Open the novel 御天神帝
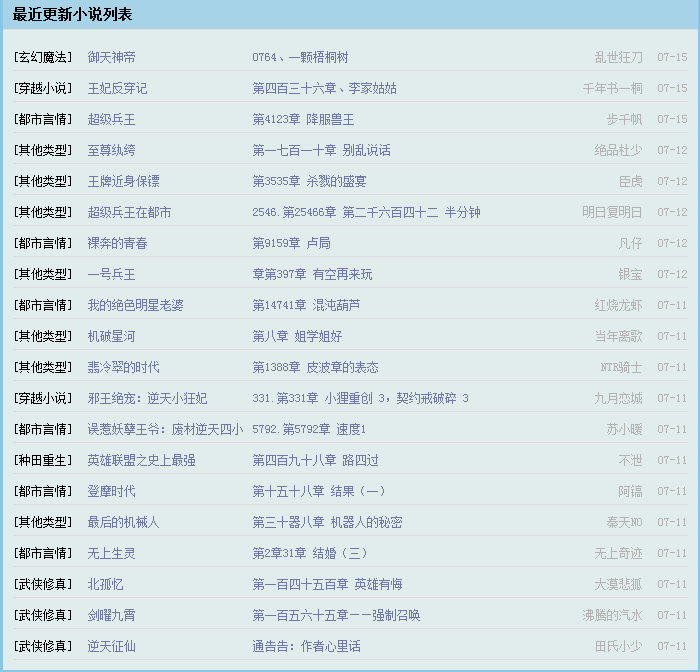 [x=111, y=57]
